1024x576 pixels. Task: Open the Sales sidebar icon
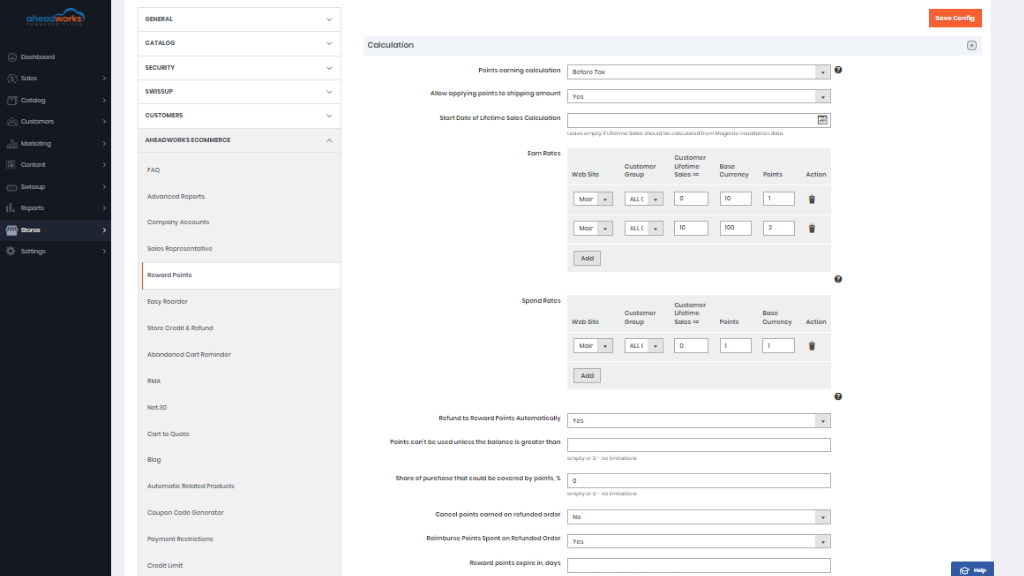[12, 78]
